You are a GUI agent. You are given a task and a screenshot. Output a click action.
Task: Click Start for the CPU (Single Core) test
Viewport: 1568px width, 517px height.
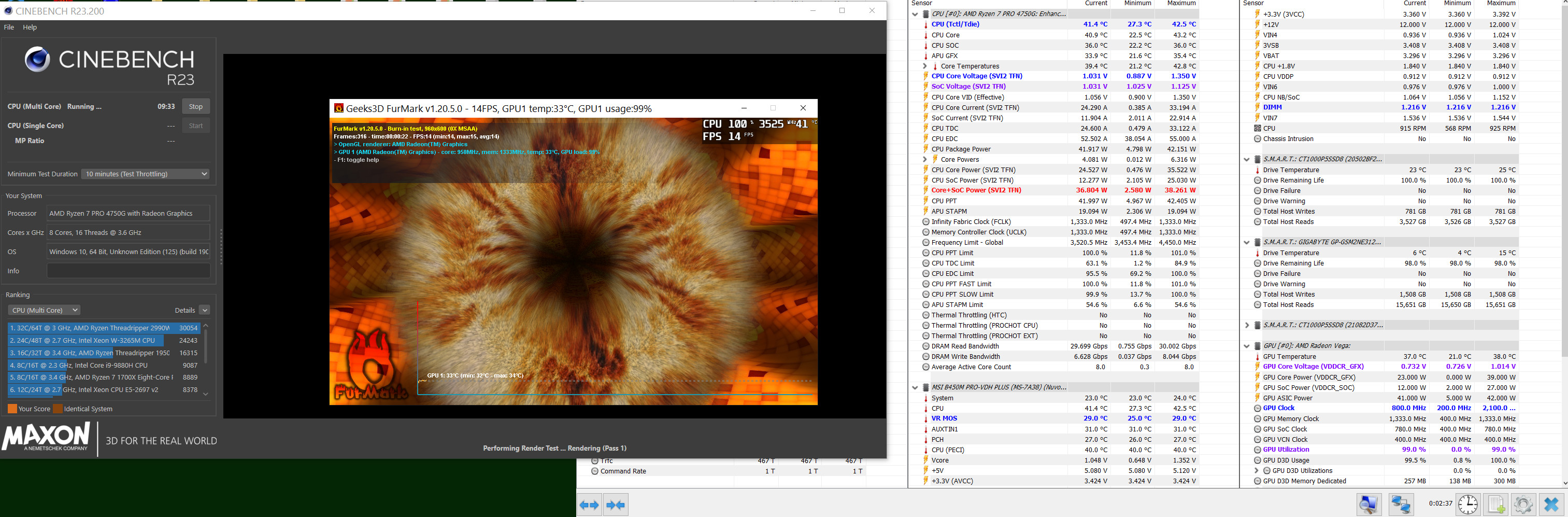[196, 126]
